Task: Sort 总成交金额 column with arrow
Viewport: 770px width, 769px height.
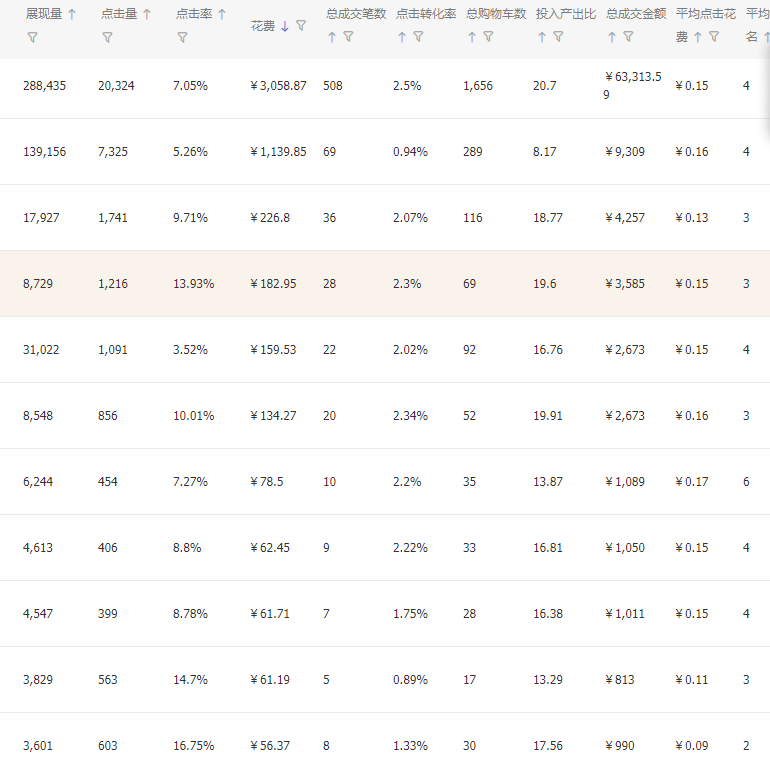Action: [x=612, y=37]
